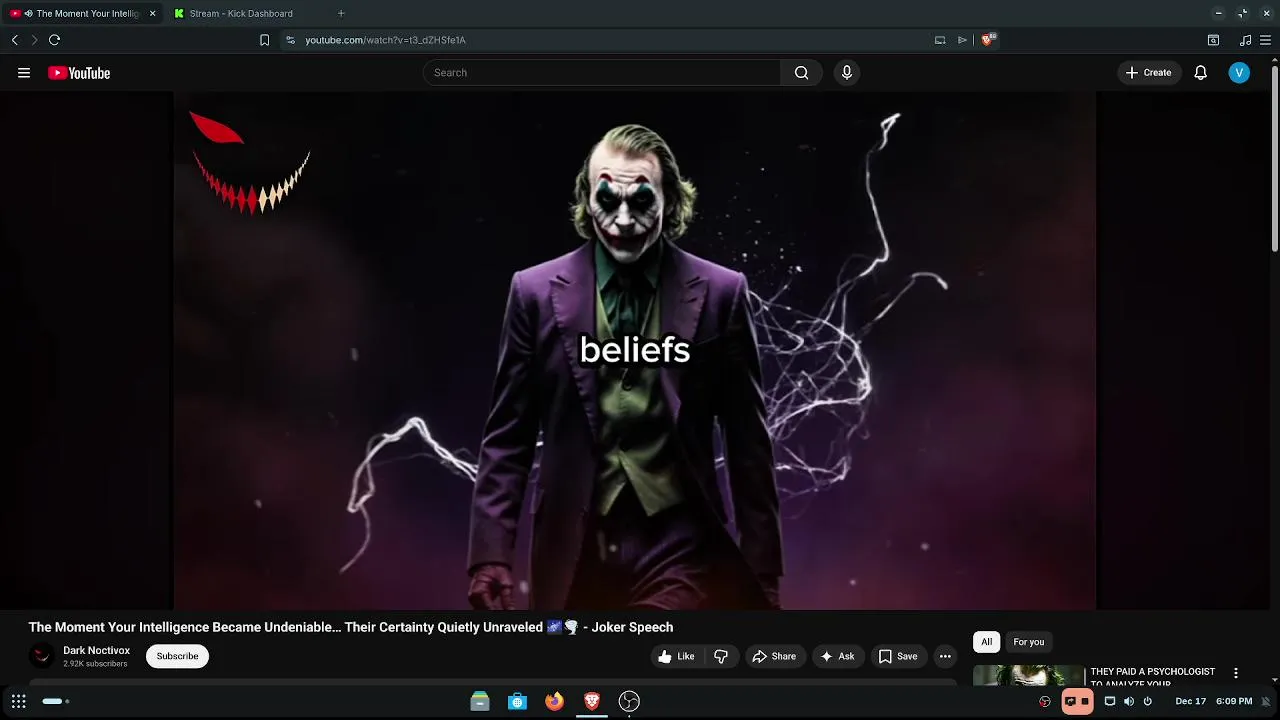Click the playlist icon in address bar

962,40
